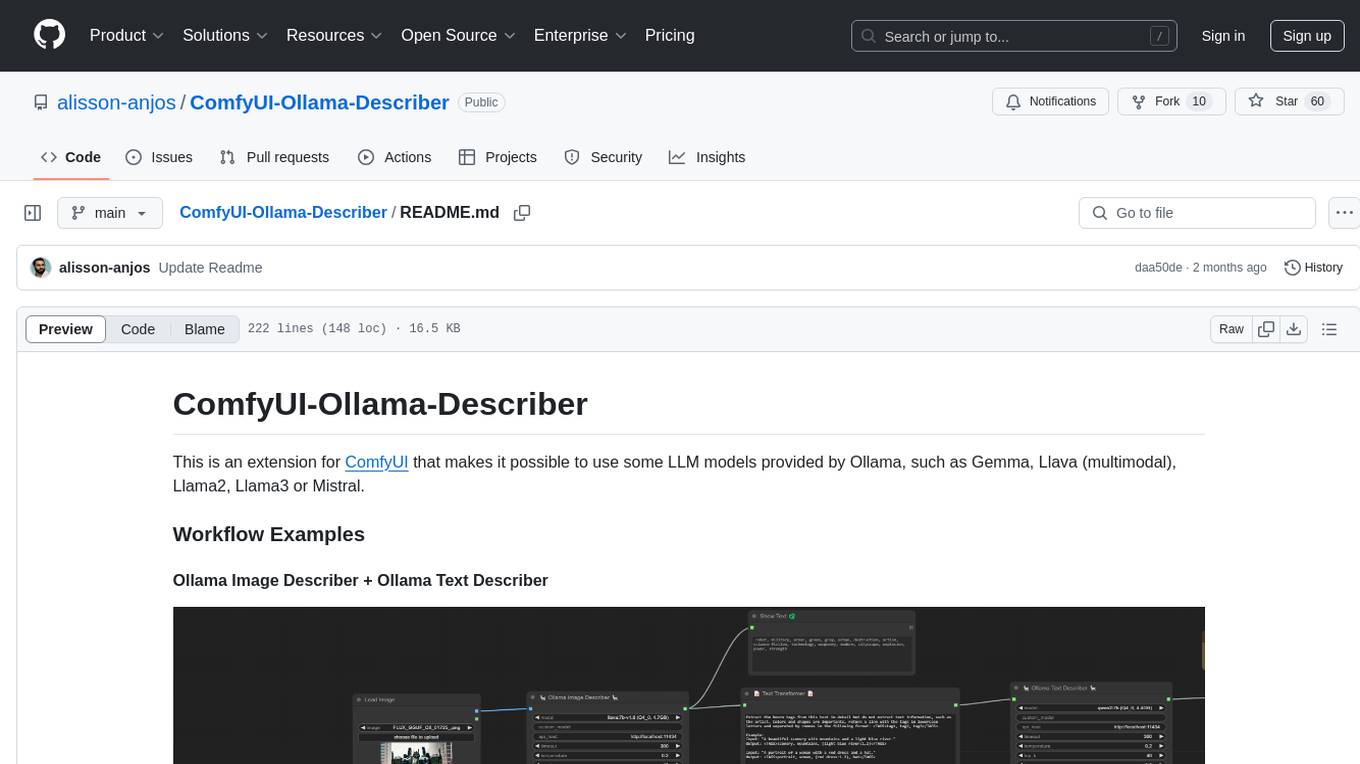Copy the README.md file path

coord(522,213)
